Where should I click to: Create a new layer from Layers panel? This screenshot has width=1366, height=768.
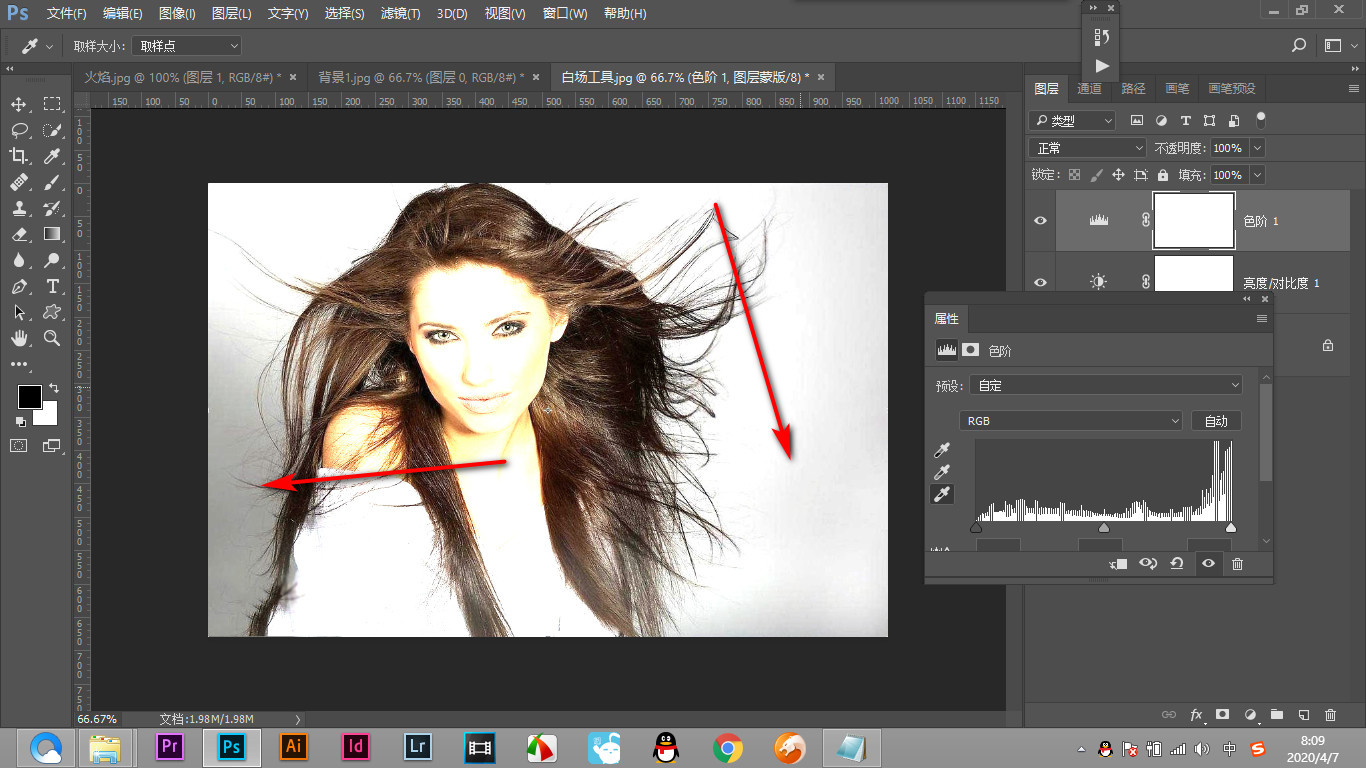click(x=1303, y=715)
